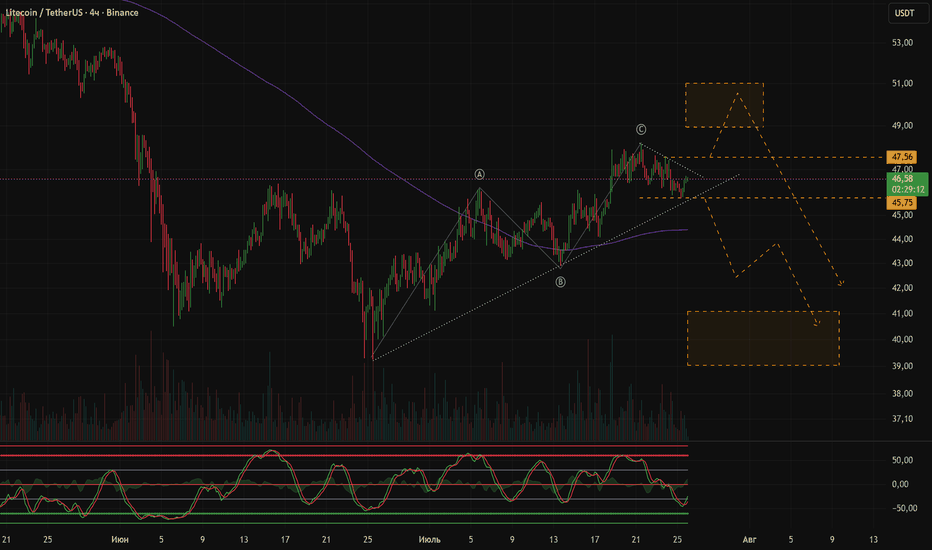Screen dimensions: 932x550
Task: Click the Июн month label on time axis
Action: [119, 540]
